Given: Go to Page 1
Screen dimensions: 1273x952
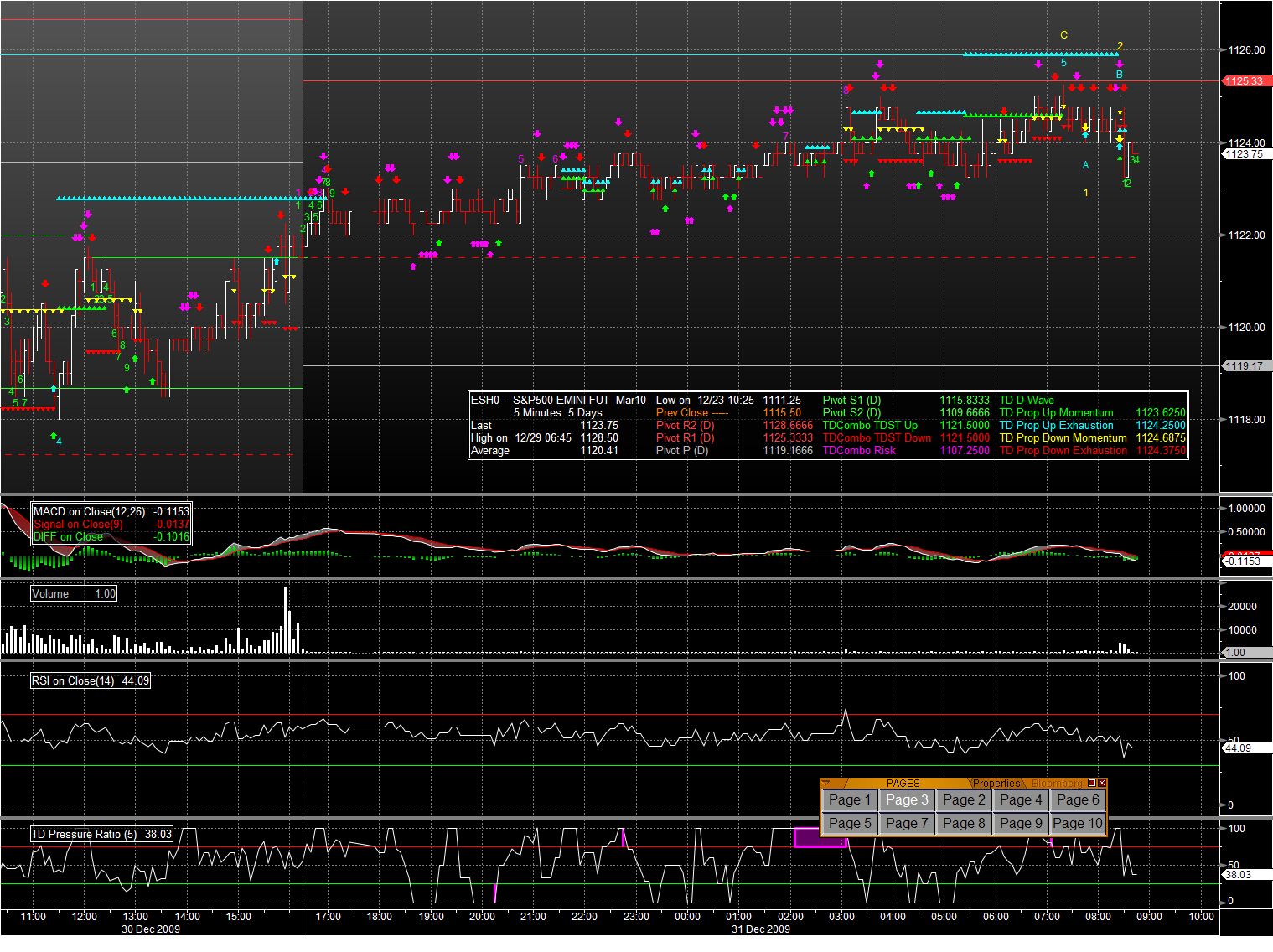Looking at the screenshot, I should (850, 800).
